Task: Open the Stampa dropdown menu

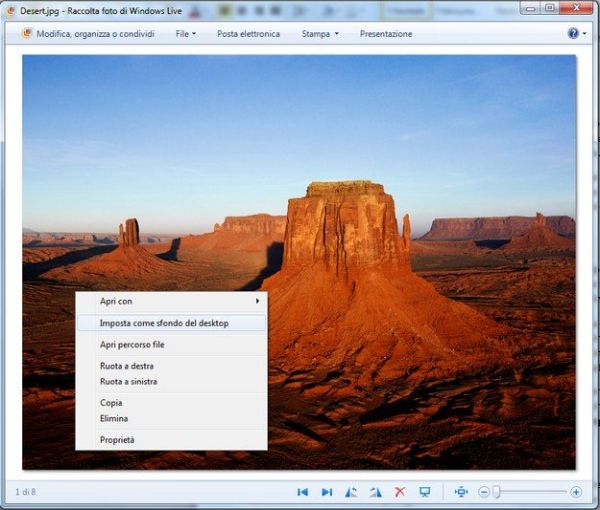Action: click(320, 34)
